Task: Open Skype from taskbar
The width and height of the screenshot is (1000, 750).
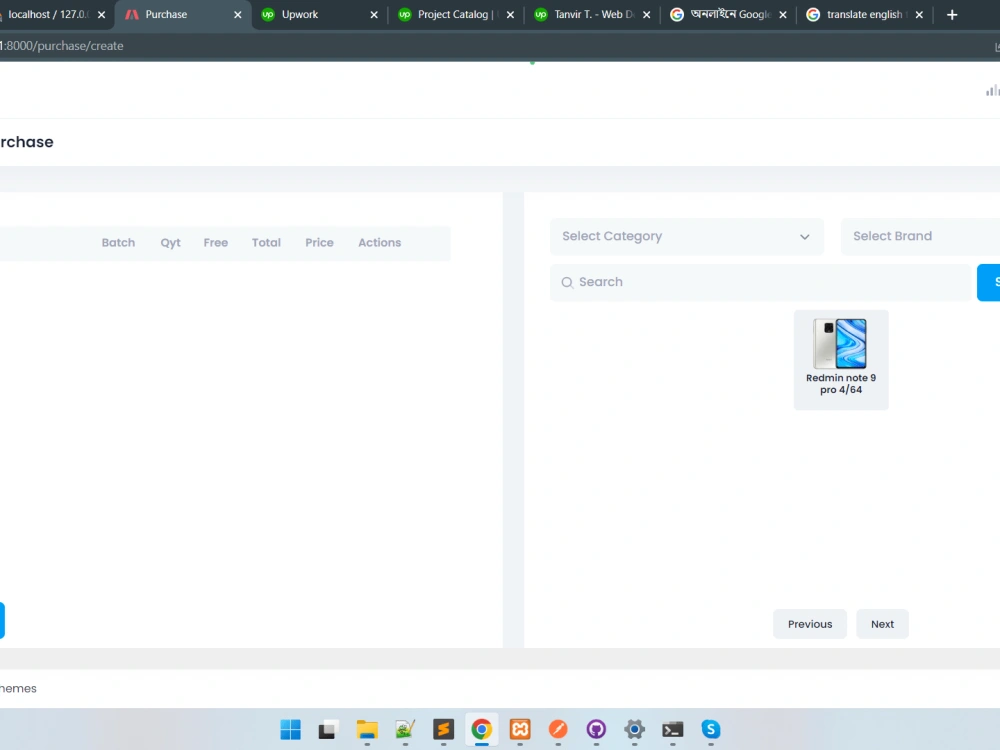Action: (x=710, y=729)
